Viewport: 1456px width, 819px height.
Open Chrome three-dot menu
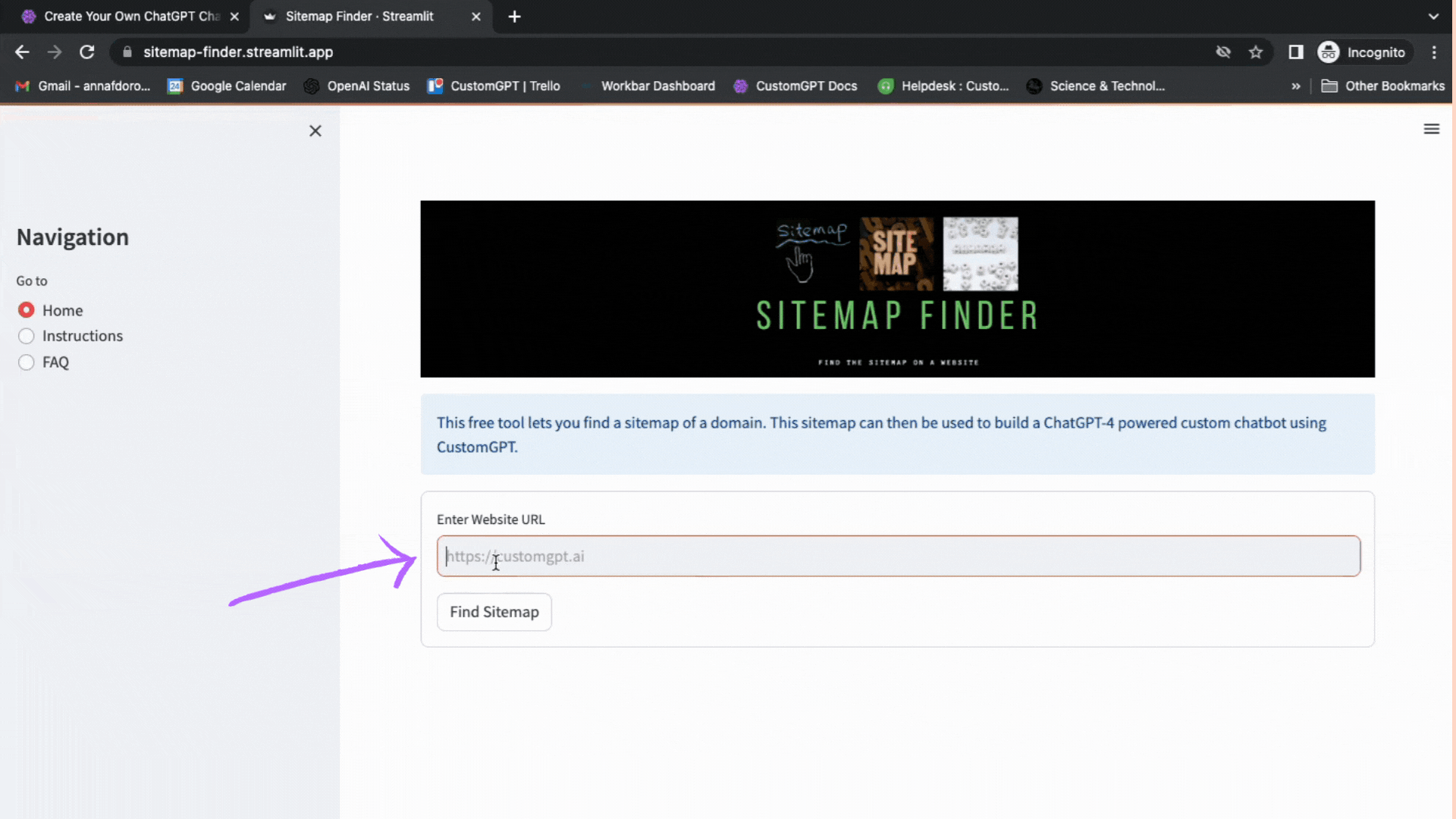coord(1434,52)
